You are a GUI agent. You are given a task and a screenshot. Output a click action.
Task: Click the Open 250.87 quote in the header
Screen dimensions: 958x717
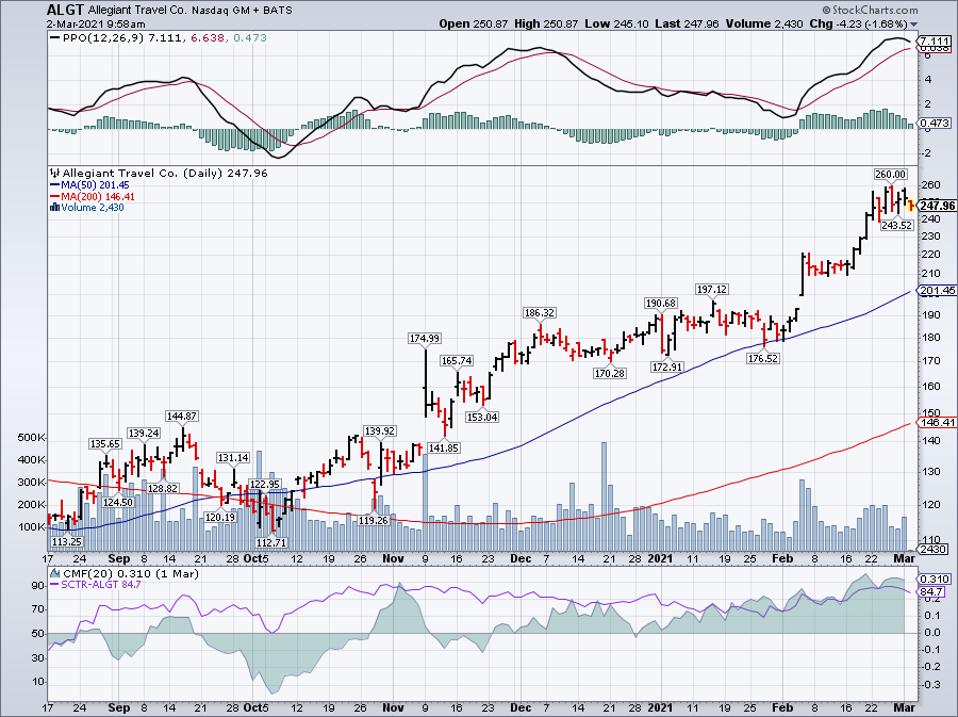(x=474, y=24)
